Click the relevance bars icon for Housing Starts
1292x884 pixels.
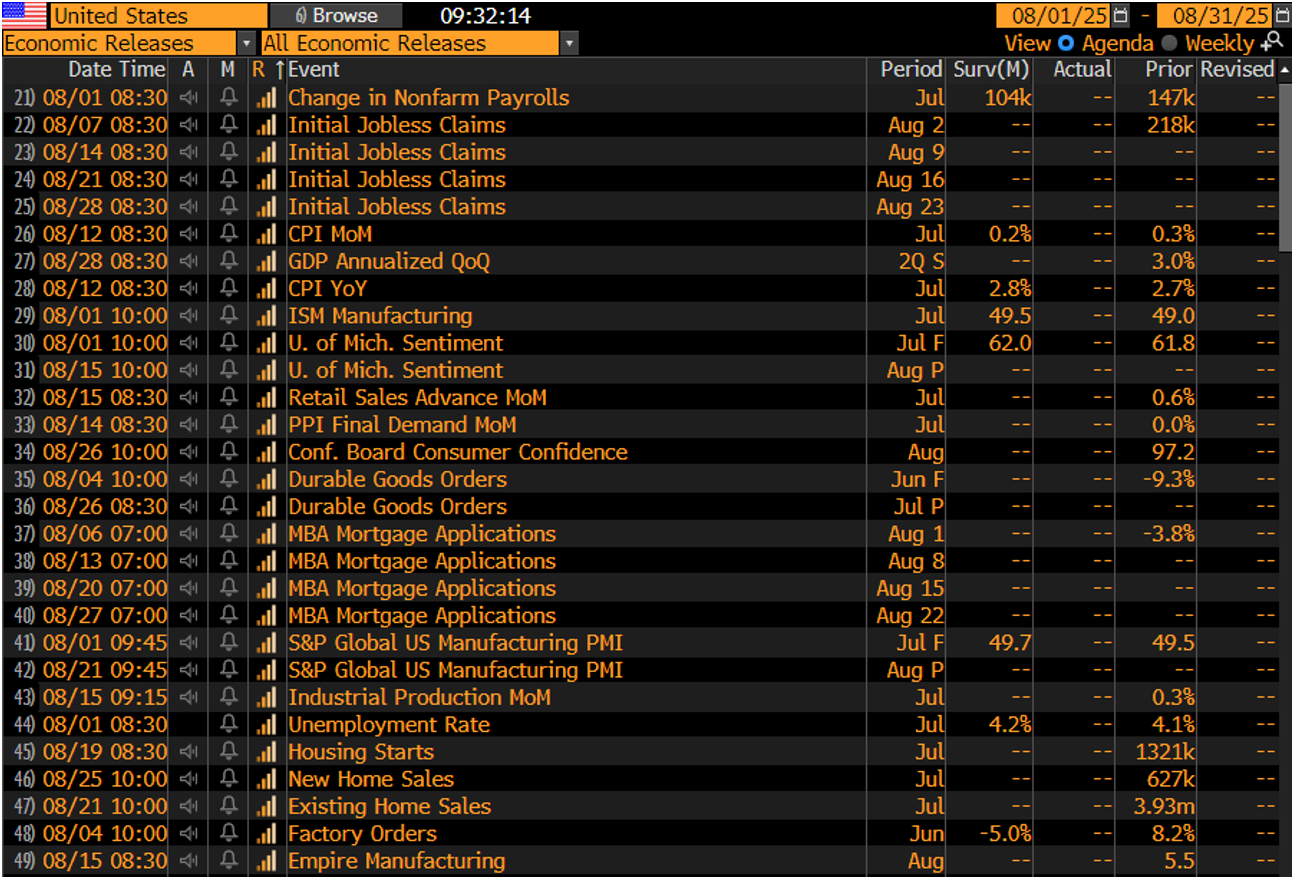point(265,752)
